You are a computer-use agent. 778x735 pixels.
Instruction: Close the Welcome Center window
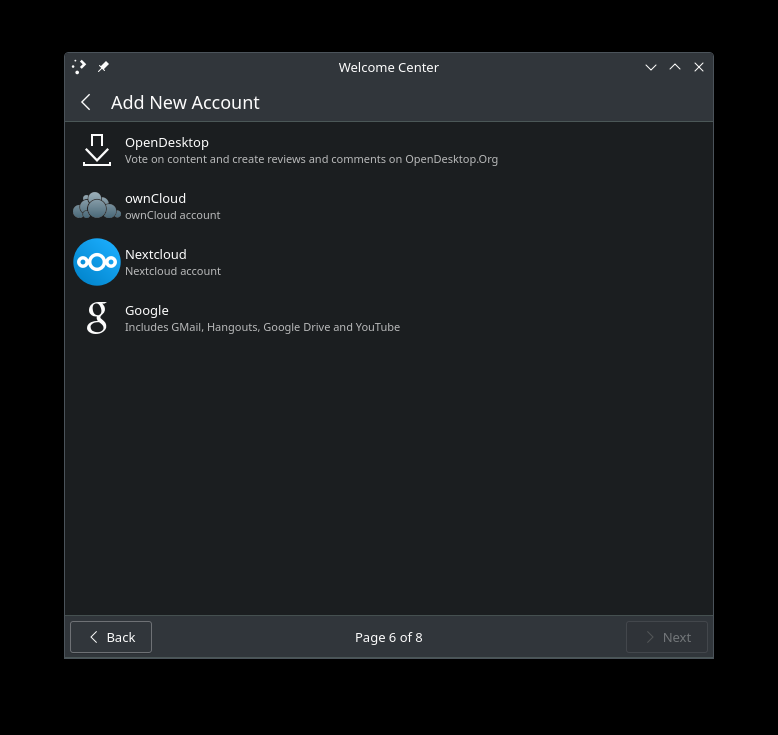point(699,67)
